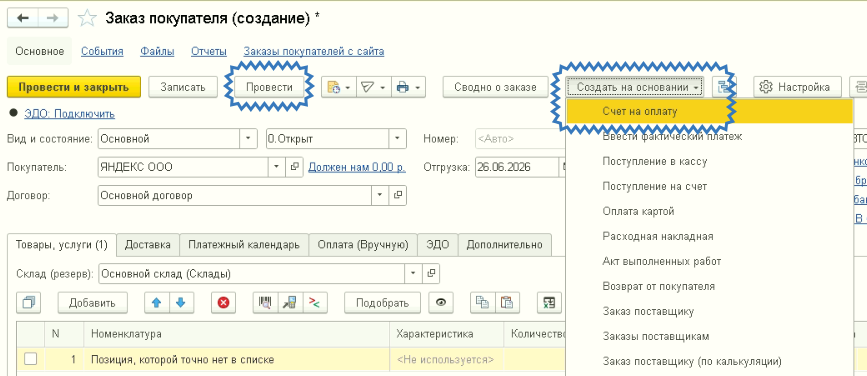Open Заказы покупателей с сайта link

click(314, 51)
